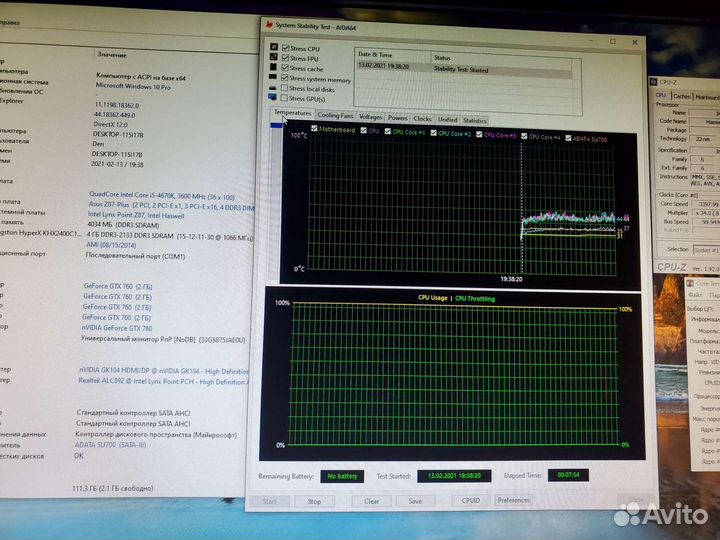Viewport: 720px width, 540px height.
Task: Click the QuadCore Intel Core i5-4670K link
Action: tap(162, 196)
